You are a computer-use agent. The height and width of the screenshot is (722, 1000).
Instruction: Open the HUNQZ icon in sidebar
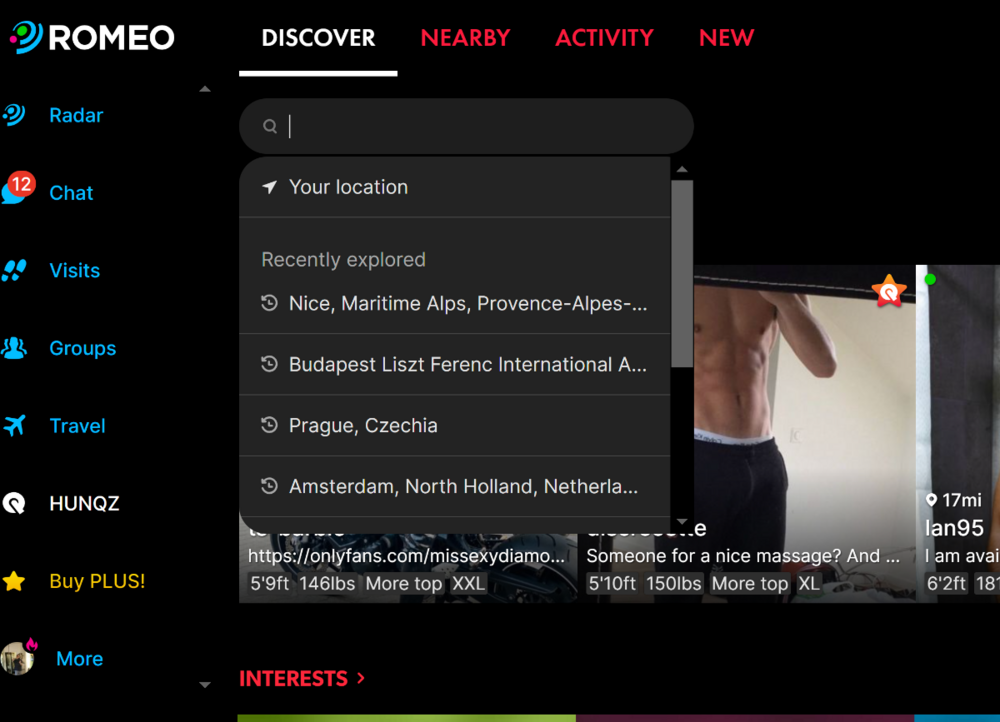pos(14,503)
